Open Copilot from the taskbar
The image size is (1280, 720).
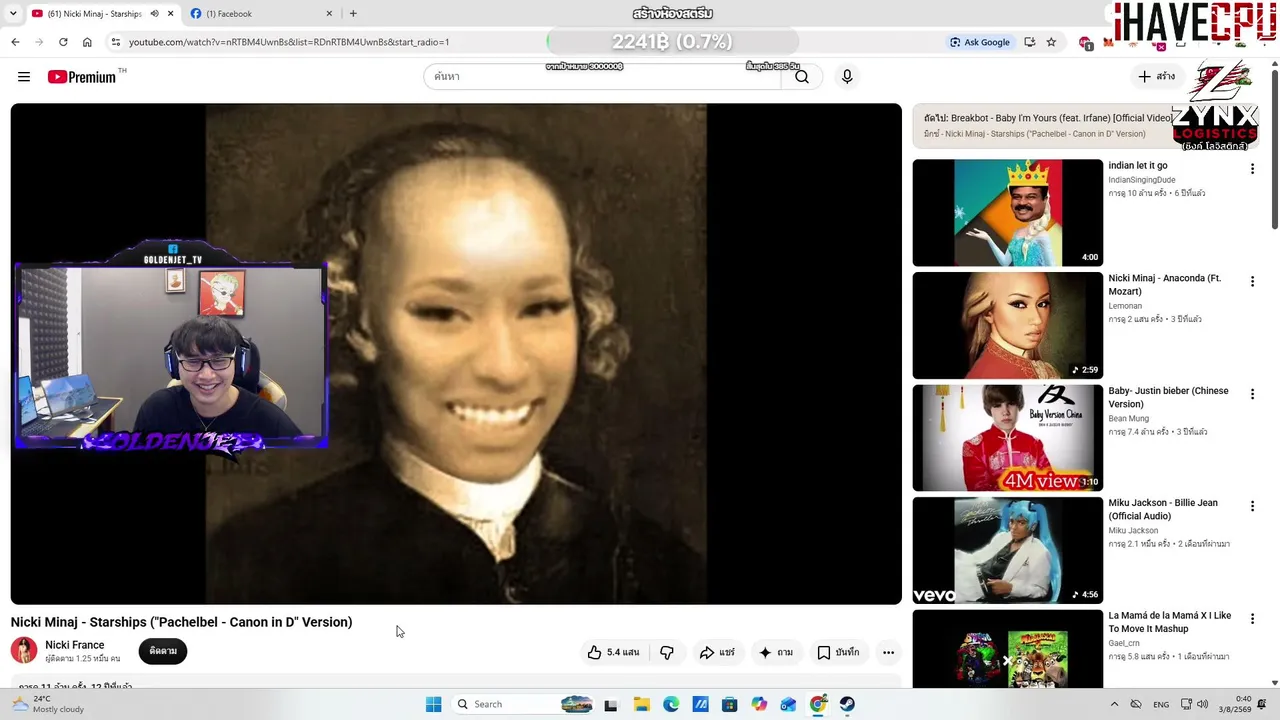tap(759, 704)
